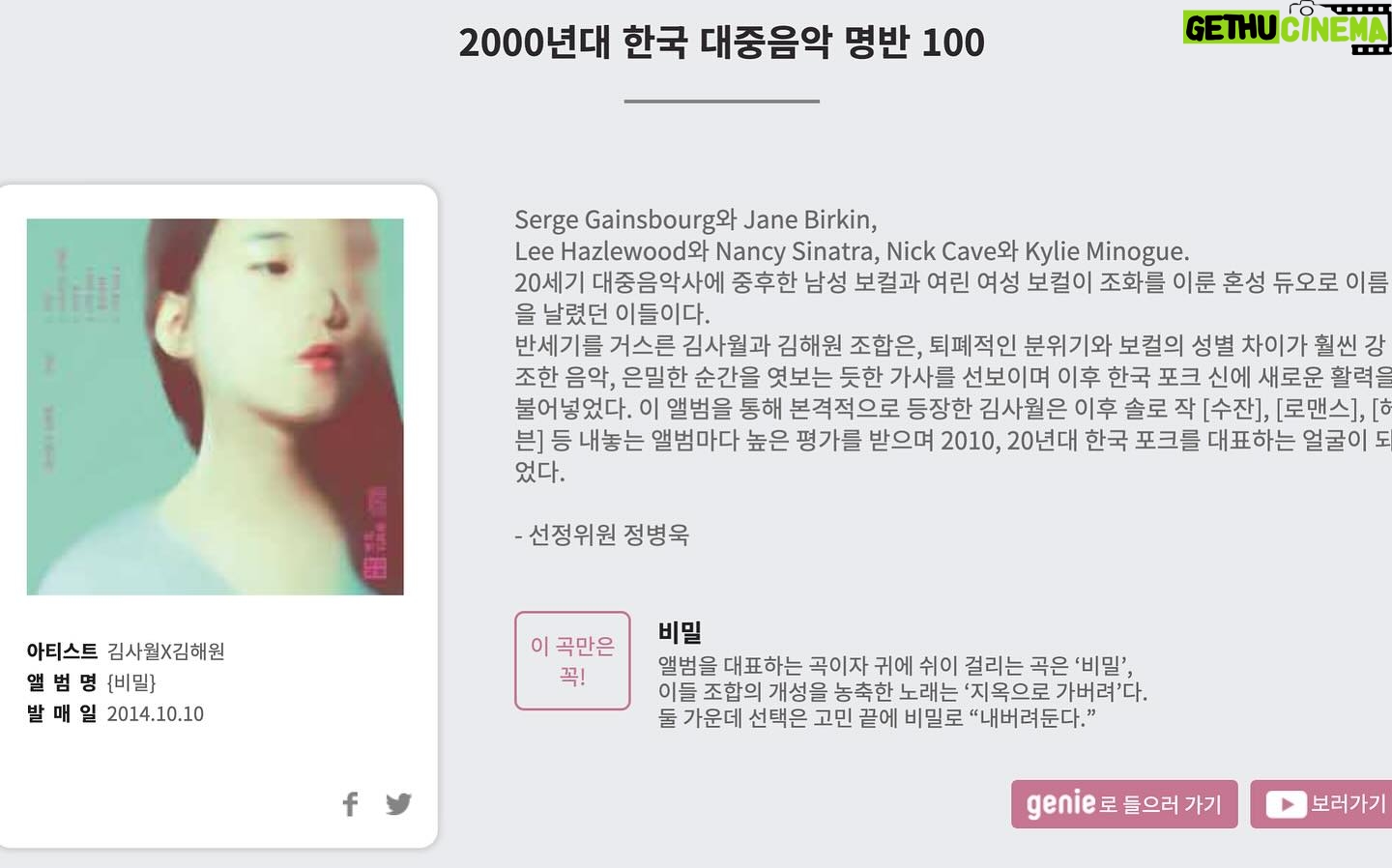Click the YouTube play icon
Viewport: 1392px width, 868px height.
tap(1286, 804)
